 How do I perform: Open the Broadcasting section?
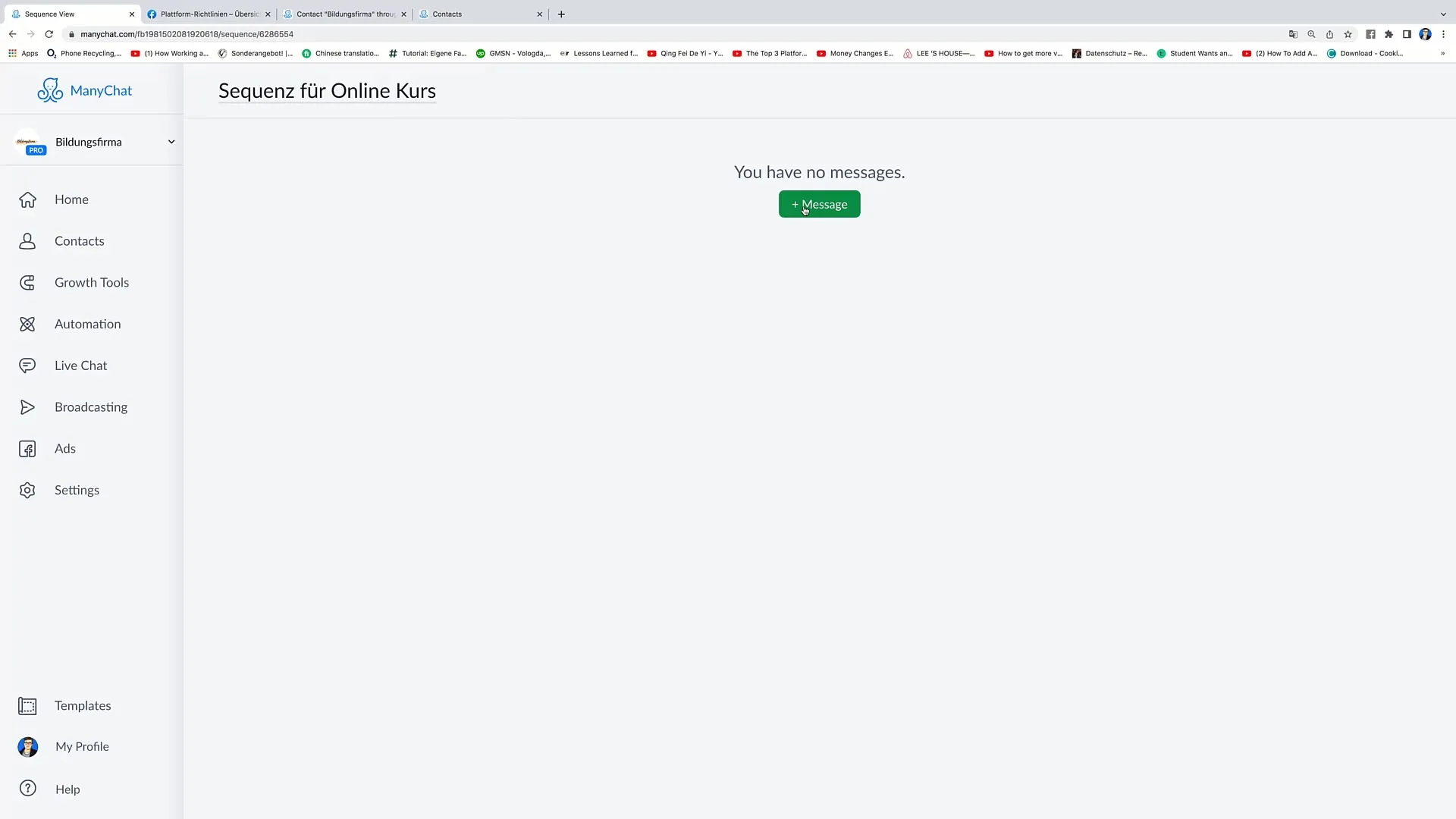click(x=91, y=407)
